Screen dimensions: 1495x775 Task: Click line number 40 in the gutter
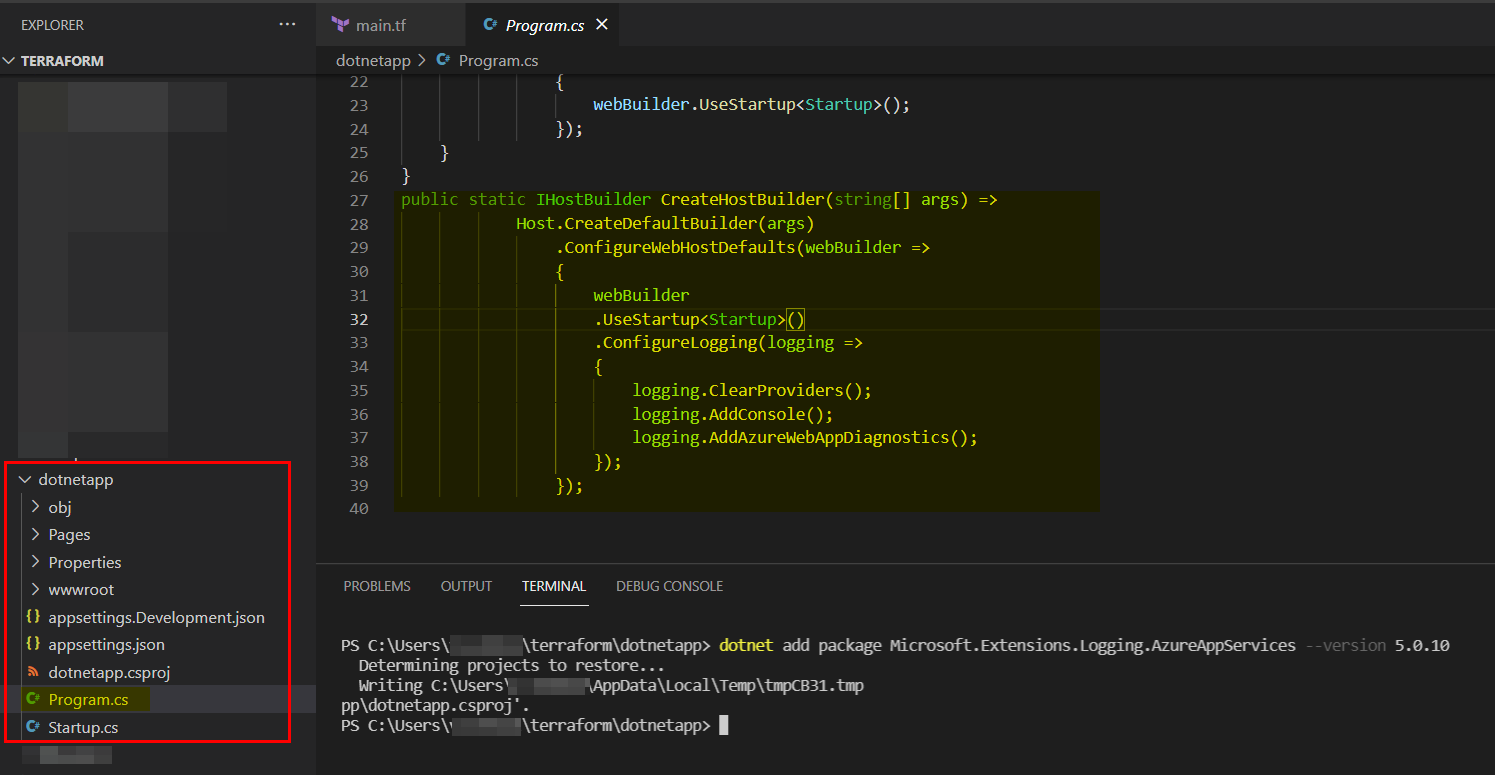357,509
